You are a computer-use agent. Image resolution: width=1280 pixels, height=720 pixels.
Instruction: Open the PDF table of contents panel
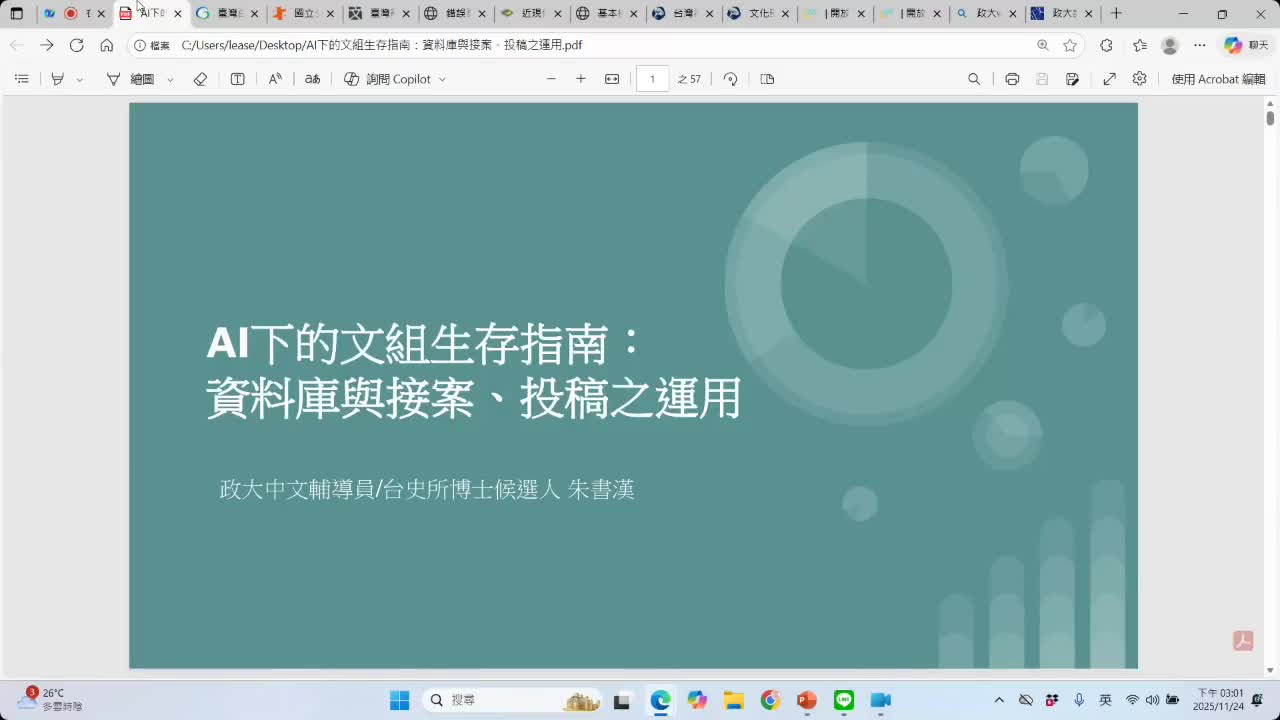22,78
